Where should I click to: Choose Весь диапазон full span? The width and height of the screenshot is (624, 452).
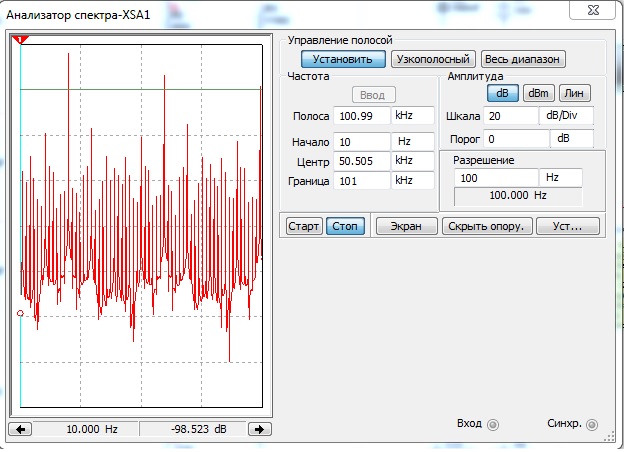[523, 59]
